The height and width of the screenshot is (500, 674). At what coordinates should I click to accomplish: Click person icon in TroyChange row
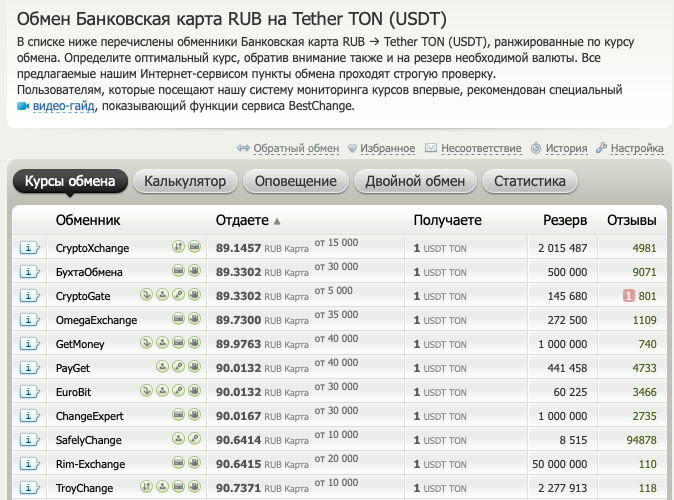click(162, 487)
